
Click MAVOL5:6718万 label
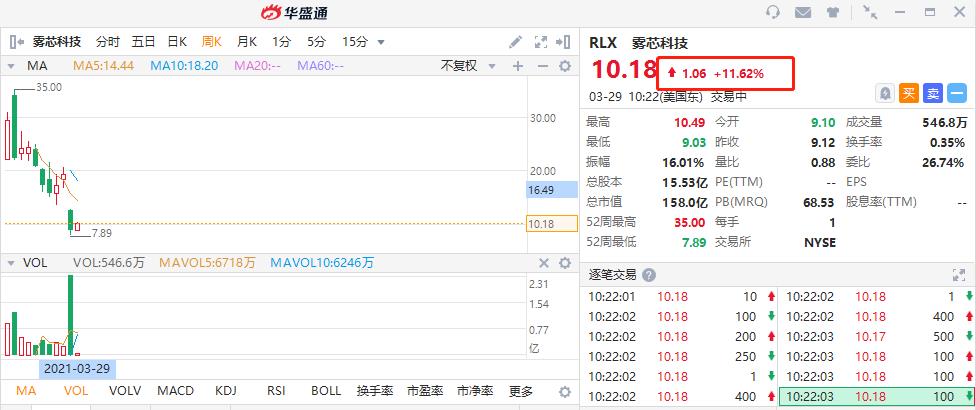click(207, 263)
